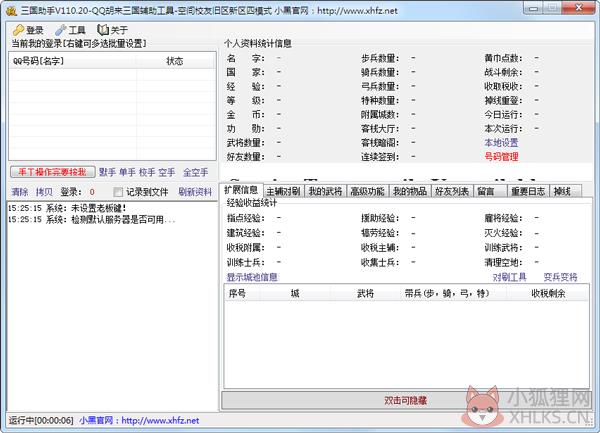Image resolution: width=600 pixels, height=433 pixels.
Task: Open the 对刷工具 link
Action: (510, 277)
